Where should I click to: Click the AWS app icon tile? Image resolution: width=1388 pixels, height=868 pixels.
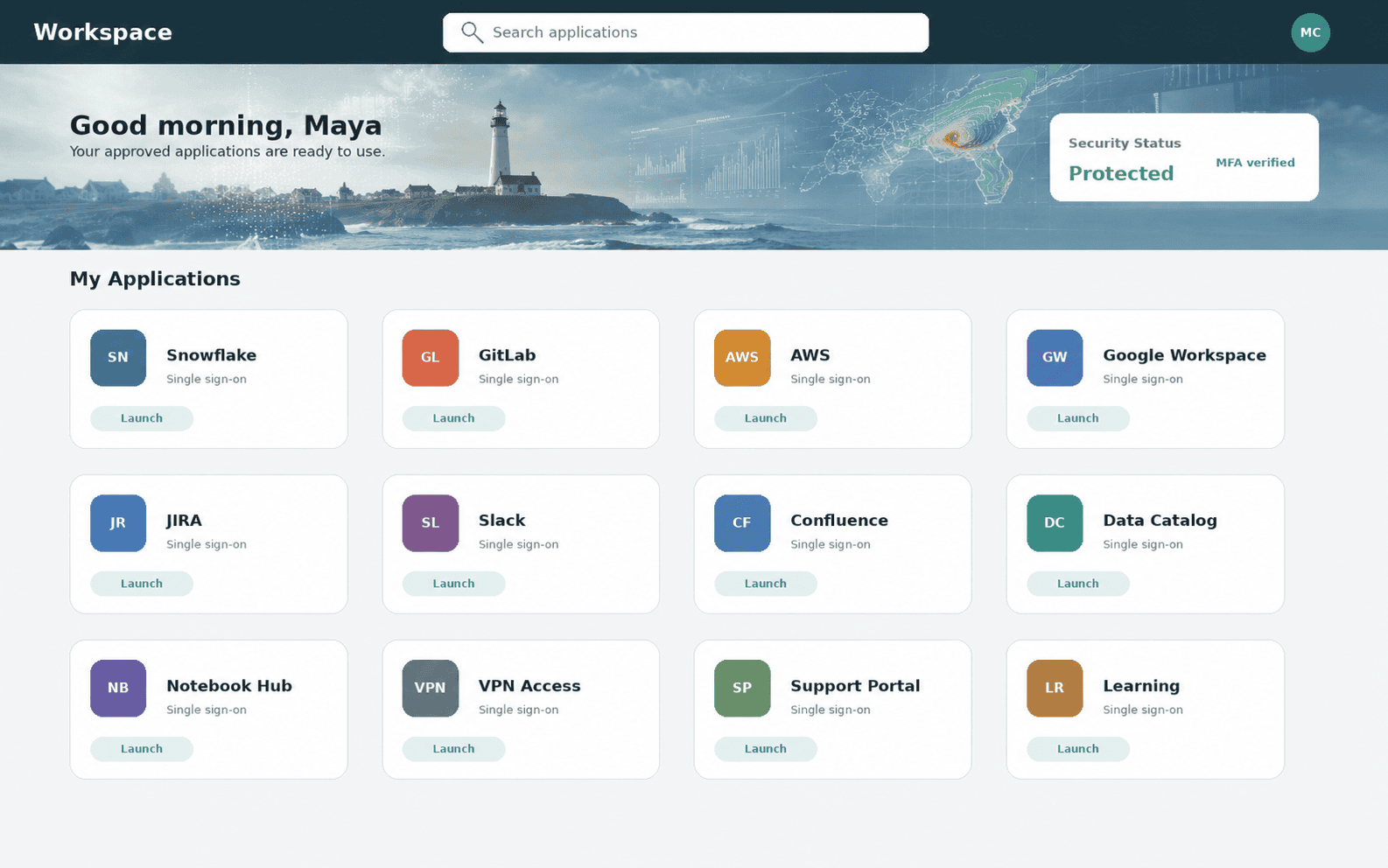[742, 358]
